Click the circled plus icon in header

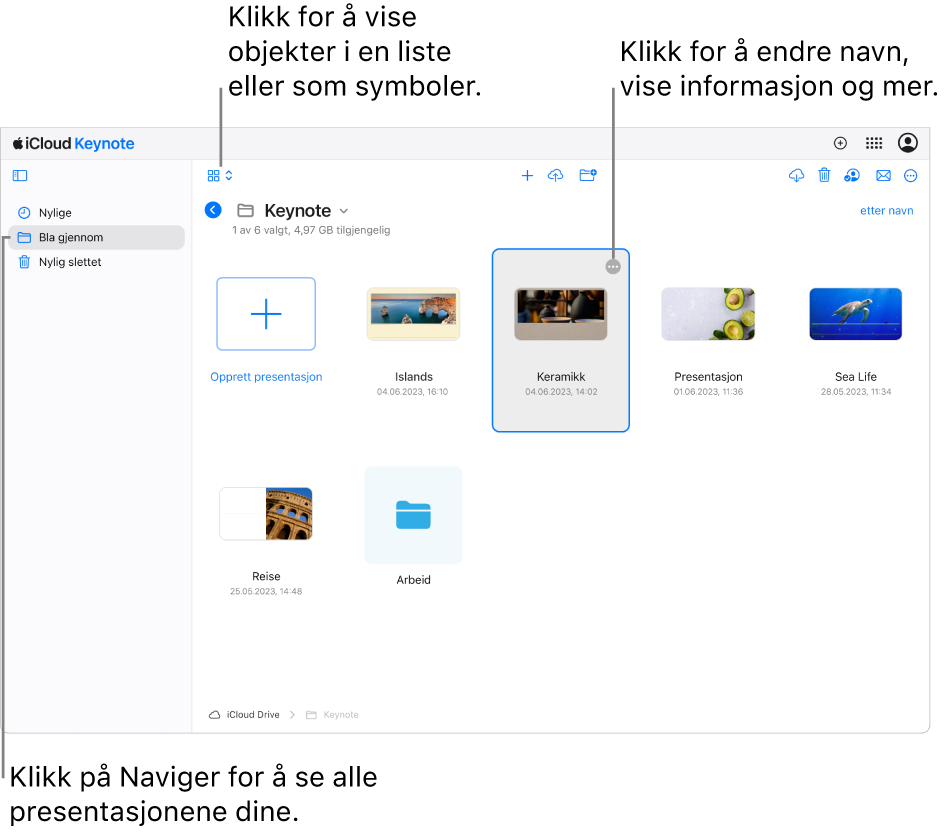click(x=840, y=143)
